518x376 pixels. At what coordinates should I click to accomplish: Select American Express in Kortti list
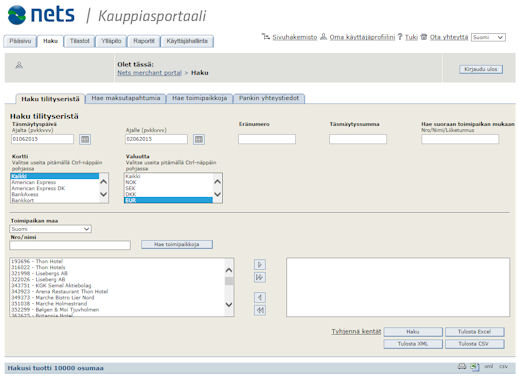coord(55,182)
